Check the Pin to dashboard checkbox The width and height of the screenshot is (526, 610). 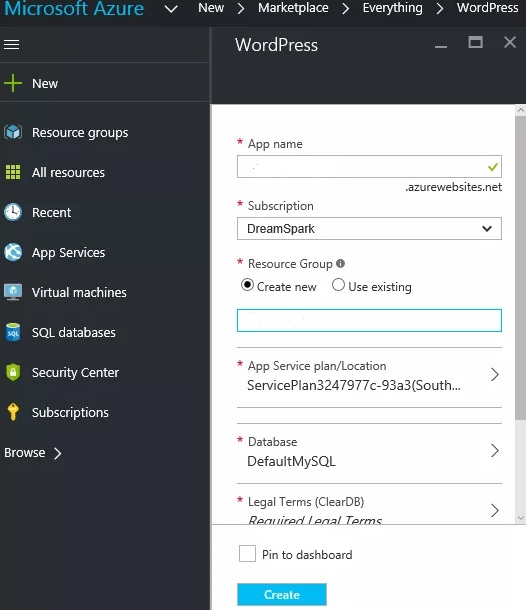(x=247, y=553)
